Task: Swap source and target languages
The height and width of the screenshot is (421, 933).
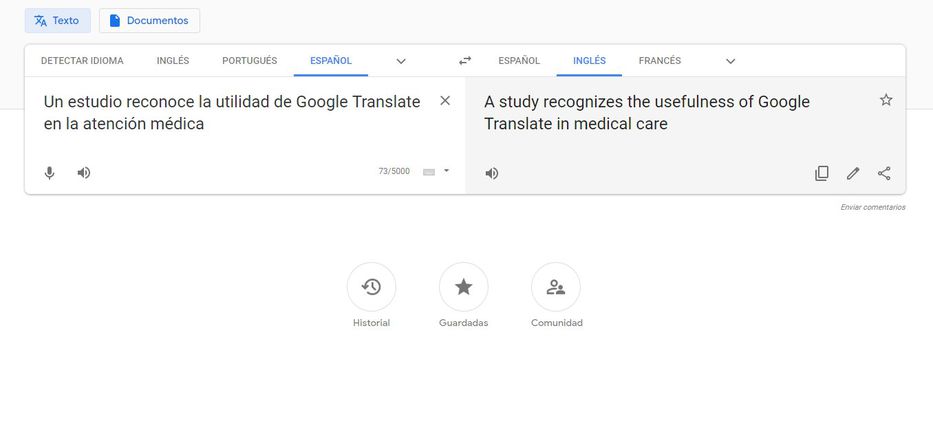Action: (465, 61)
